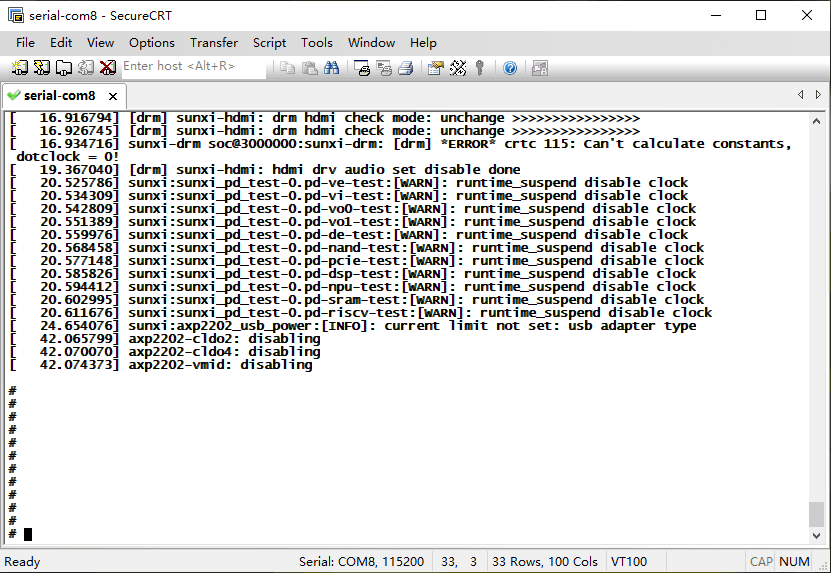The image size is (831, 573).
Task: Open the Connect session manager icon
Action: (19, 68)
